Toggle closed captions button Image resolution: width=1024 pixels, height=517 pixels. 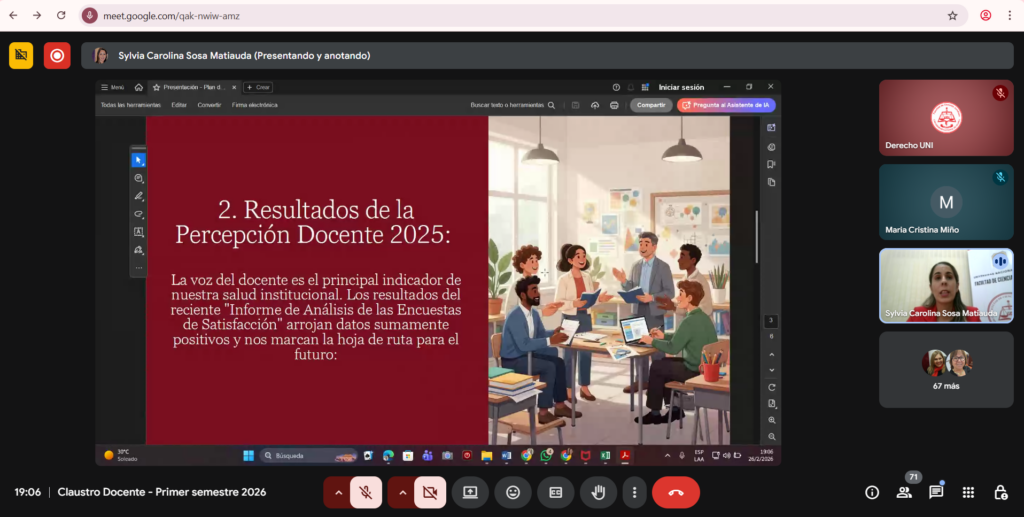555,492
